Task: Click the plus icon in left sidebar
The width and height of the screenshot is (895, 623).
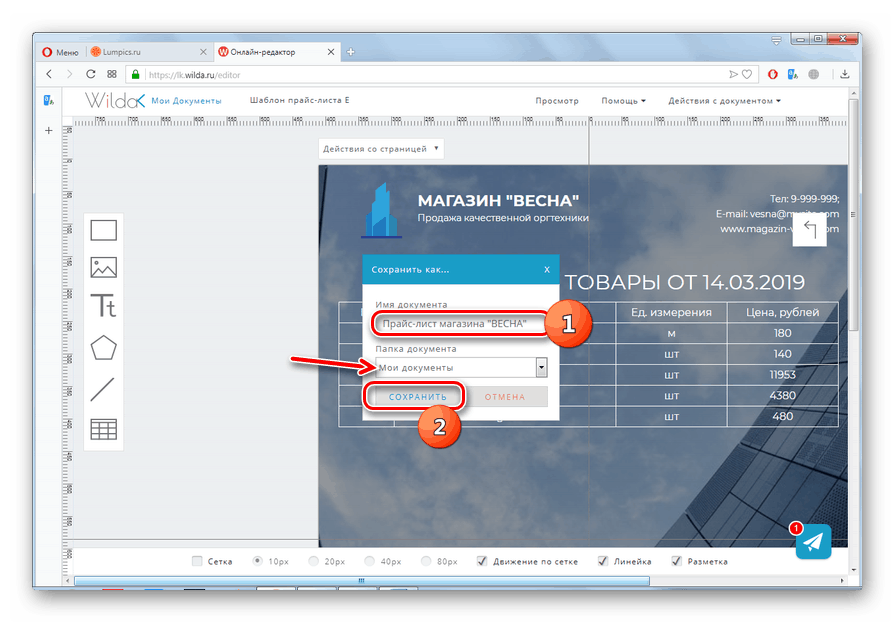Action: point(49,130)
